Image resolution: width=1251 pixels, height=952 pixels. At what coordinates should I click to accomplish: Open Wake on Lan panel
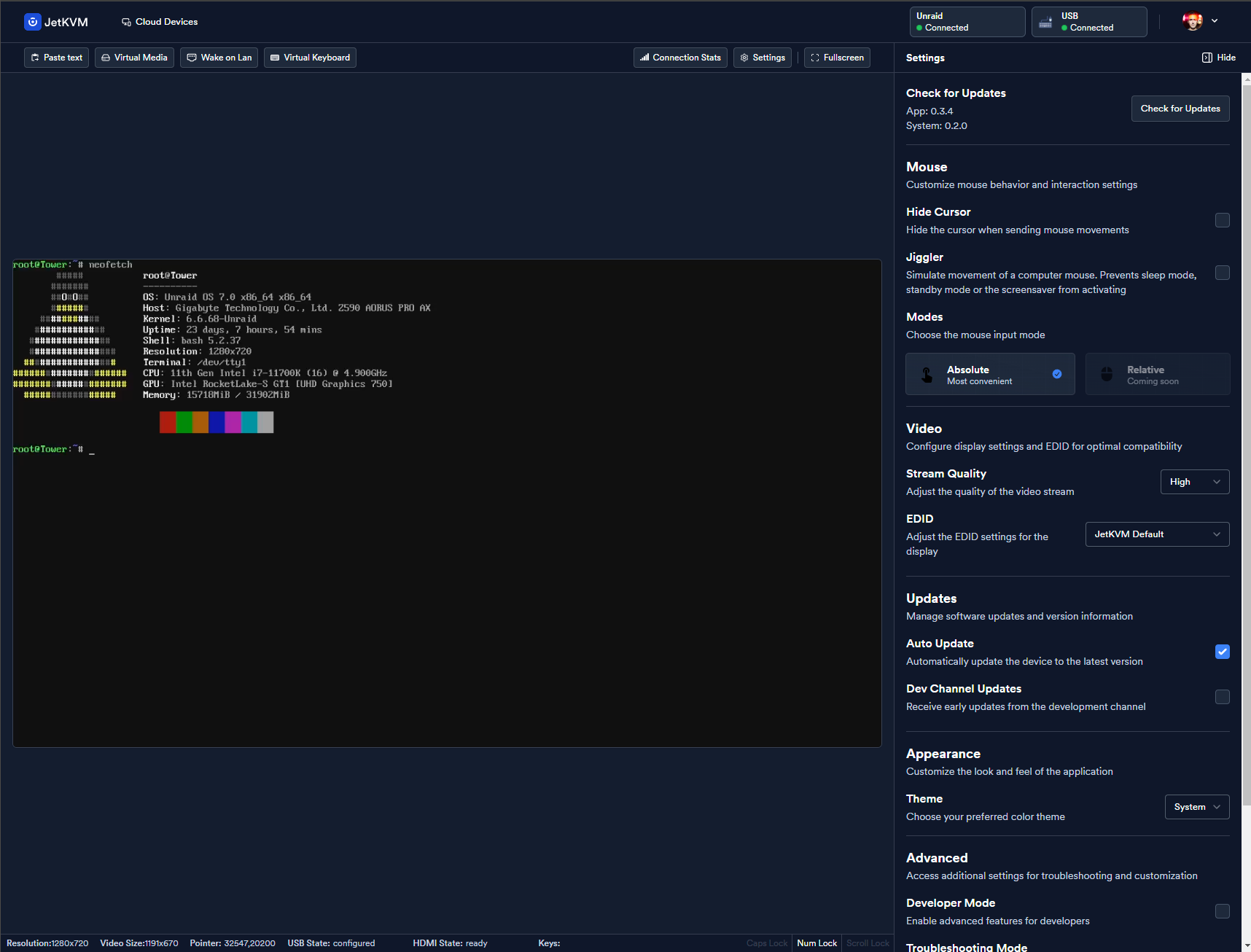219,58
